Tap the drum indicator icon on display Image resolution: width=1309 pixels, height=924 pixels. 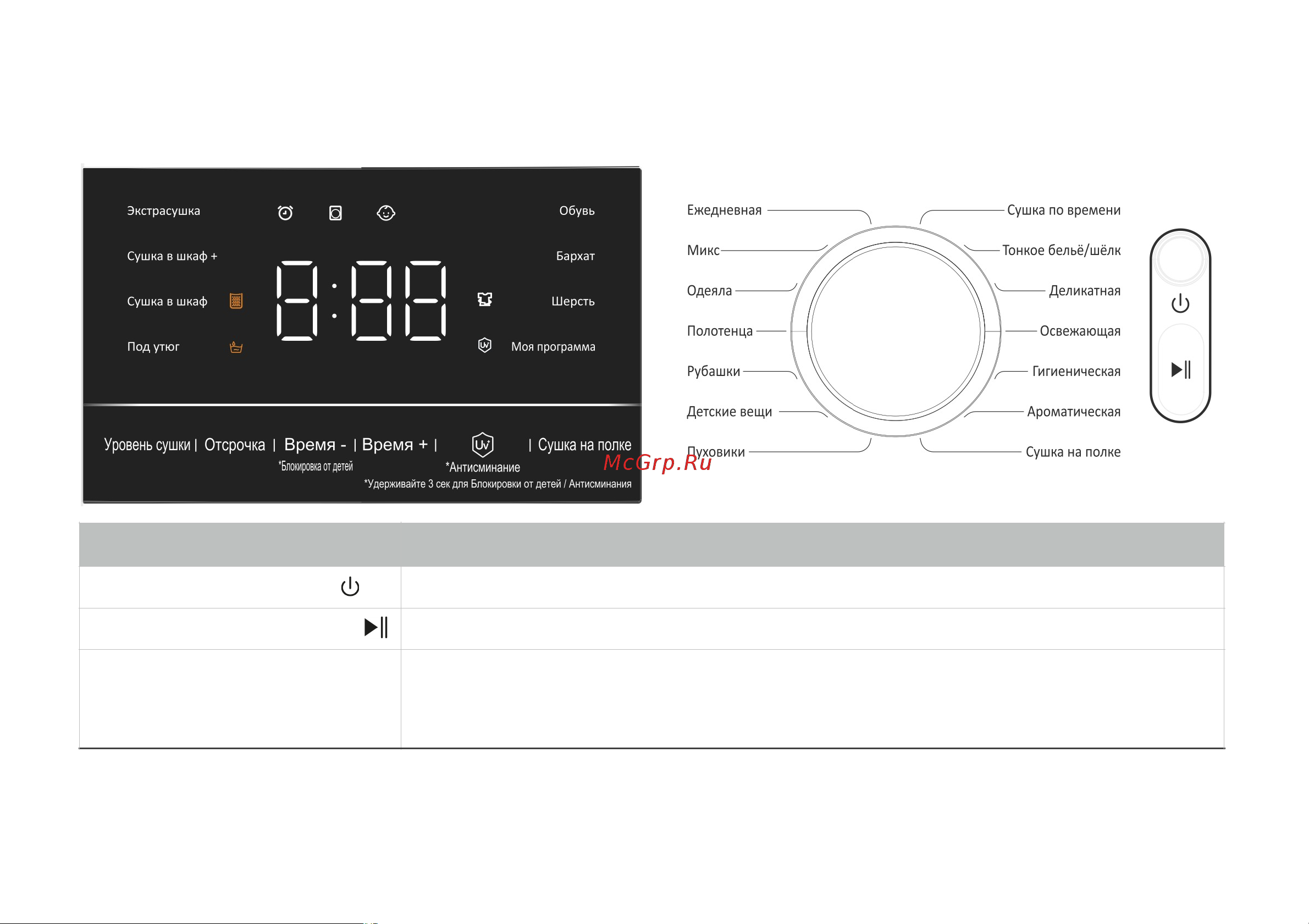point(335,213)
